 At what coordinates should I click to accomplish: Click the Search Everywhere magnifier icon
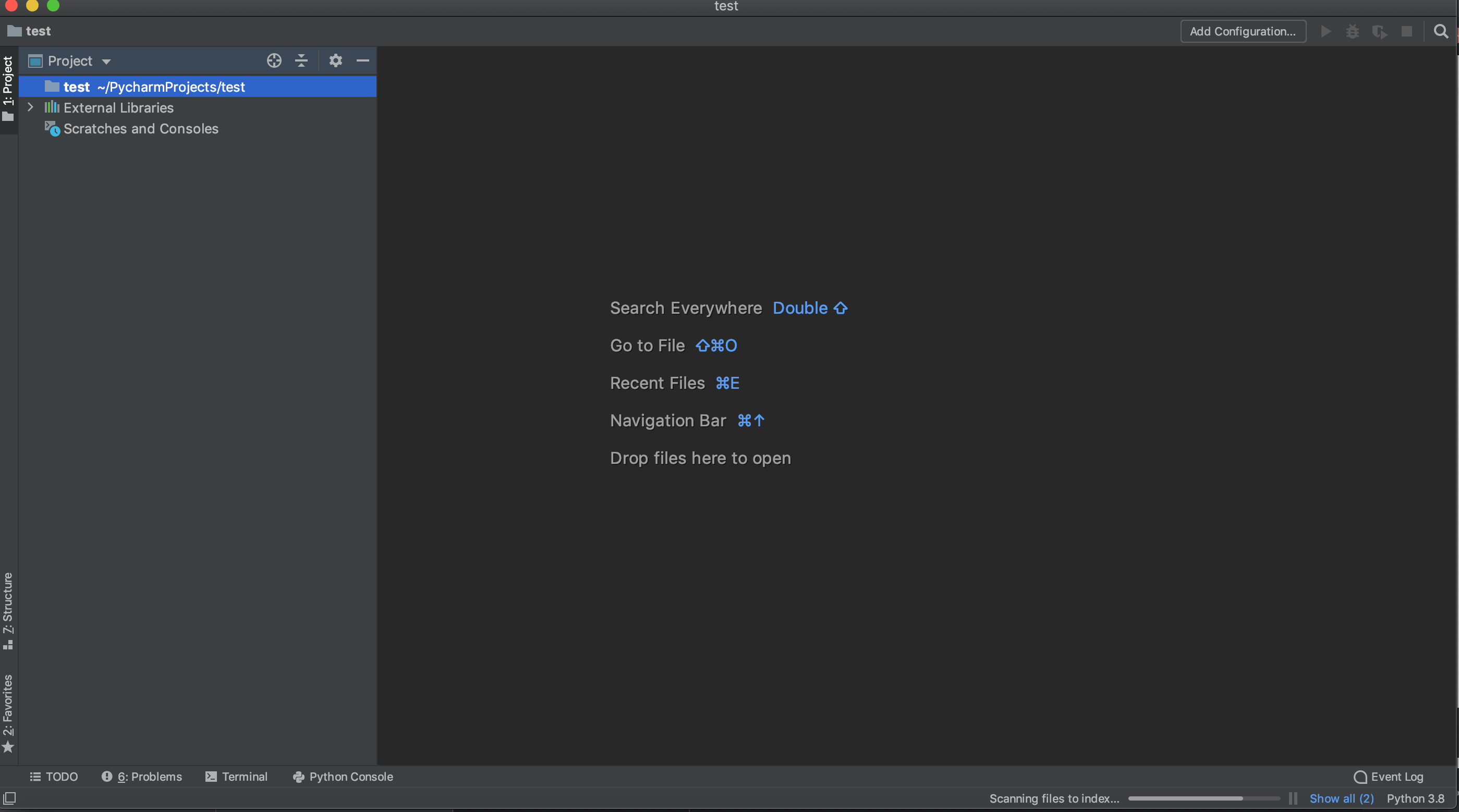(x=1441, y=31)
